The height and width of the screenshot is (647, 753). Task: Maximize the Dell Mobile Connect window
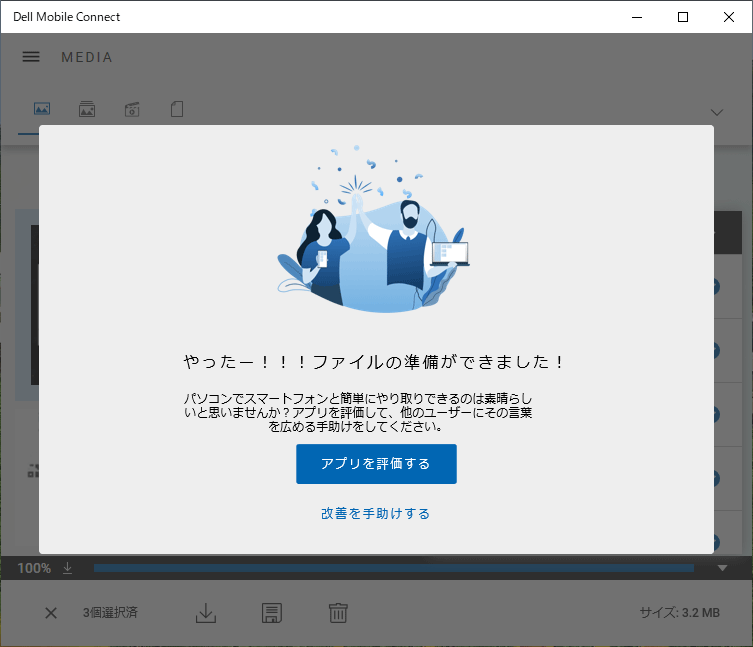682,17
